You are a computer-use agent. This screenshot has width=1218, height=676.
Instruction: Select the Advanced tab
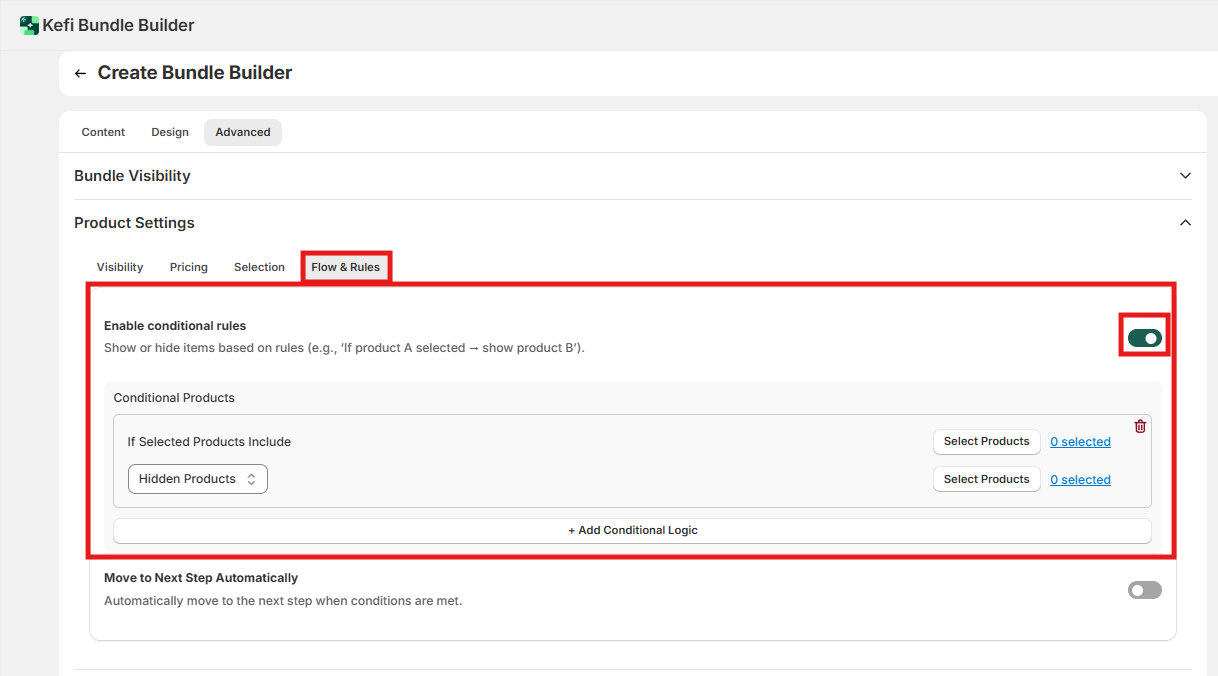[243, 132]
